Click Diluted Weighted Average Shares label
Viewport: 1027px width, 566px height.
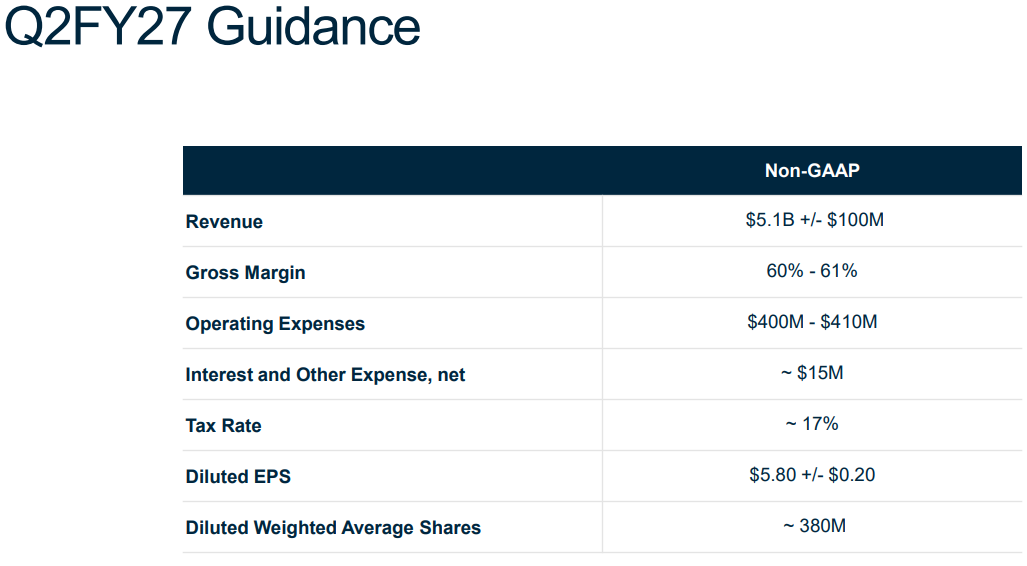pos(333,527)
